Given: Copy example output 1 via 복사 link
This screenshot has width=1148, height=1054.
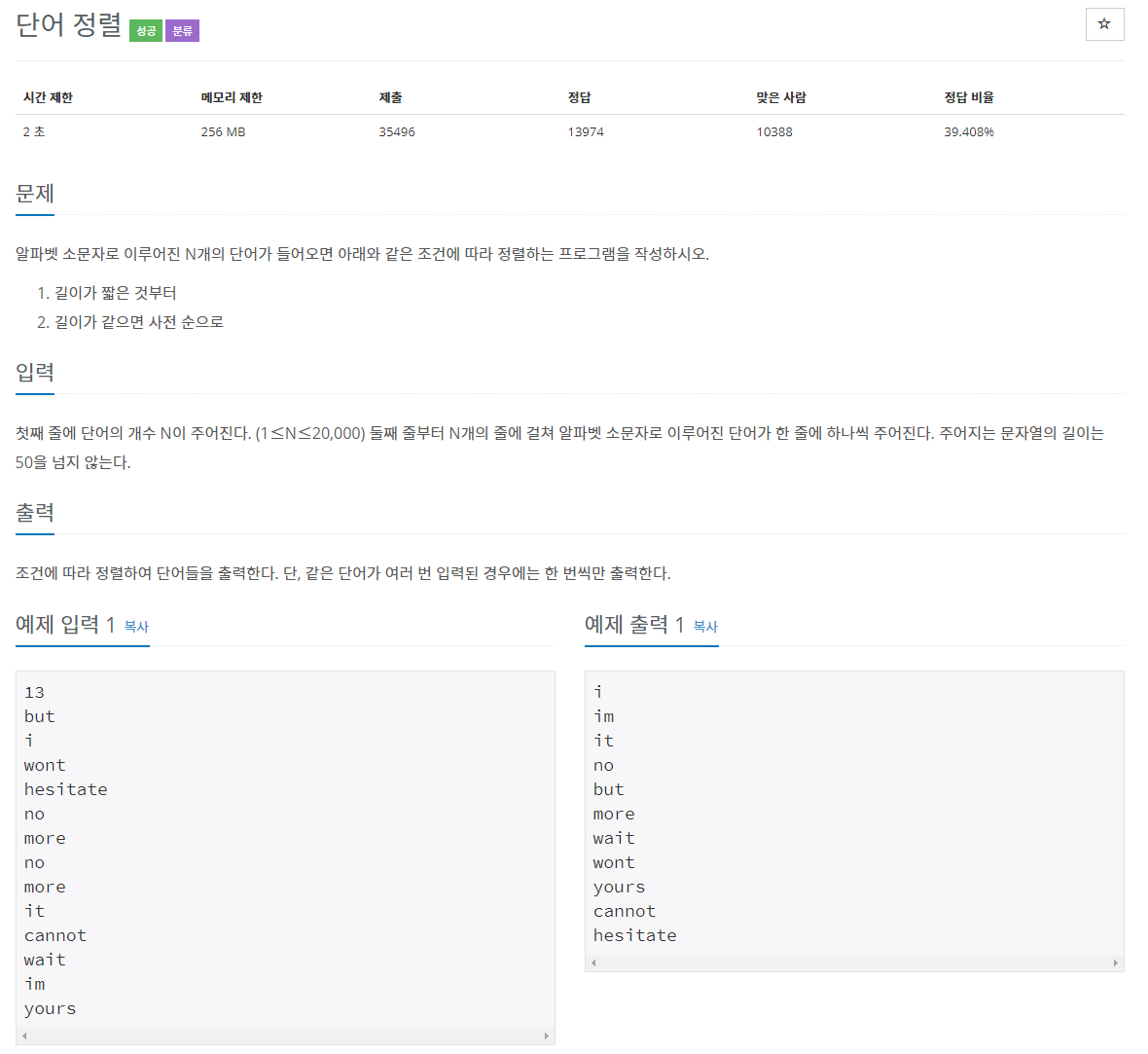Looking at the screenshot, I should pos(705,626).
